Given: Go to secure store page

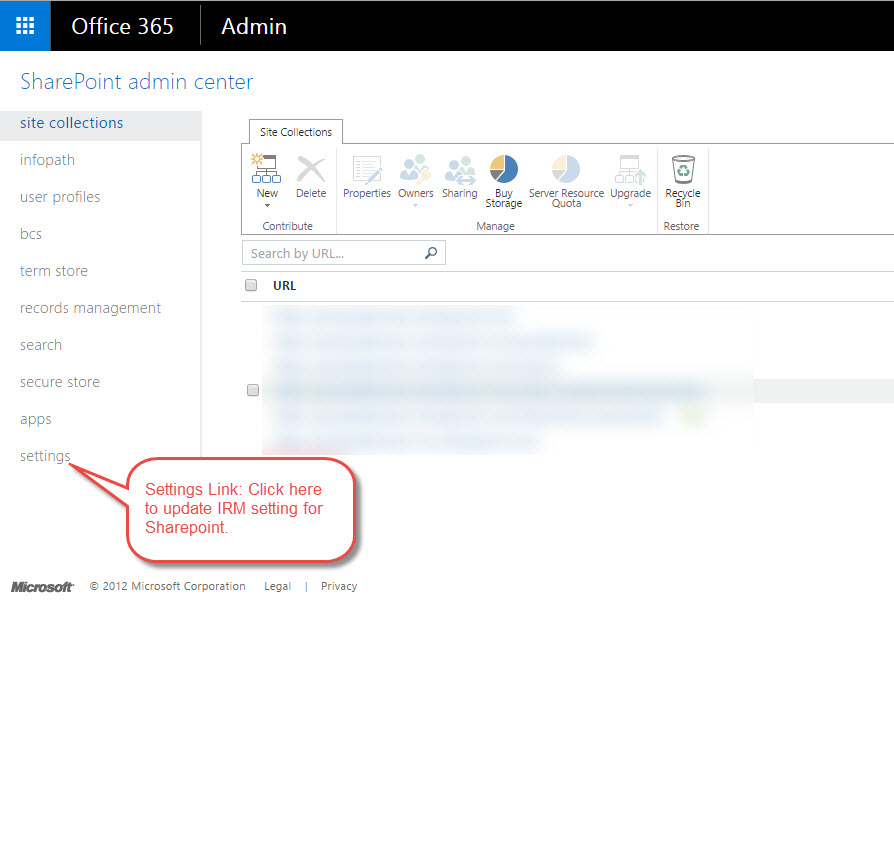Looking at the screenshot, I should pos(60,382).
